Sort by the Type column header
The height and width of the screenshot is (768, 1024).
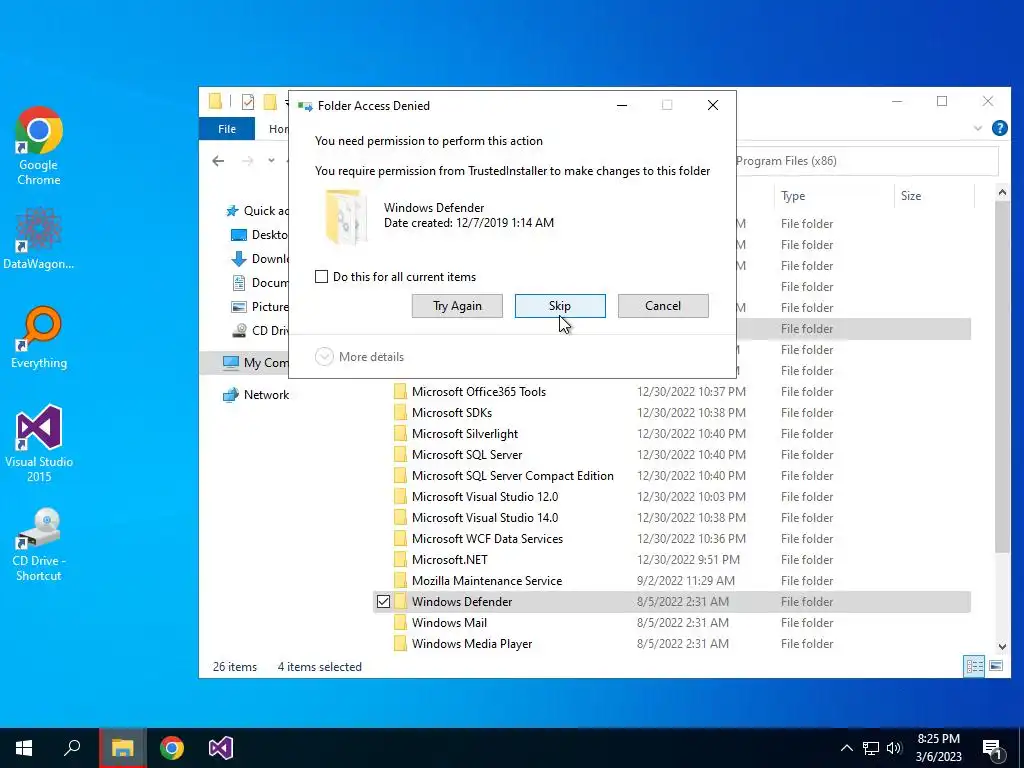[833, 195]
